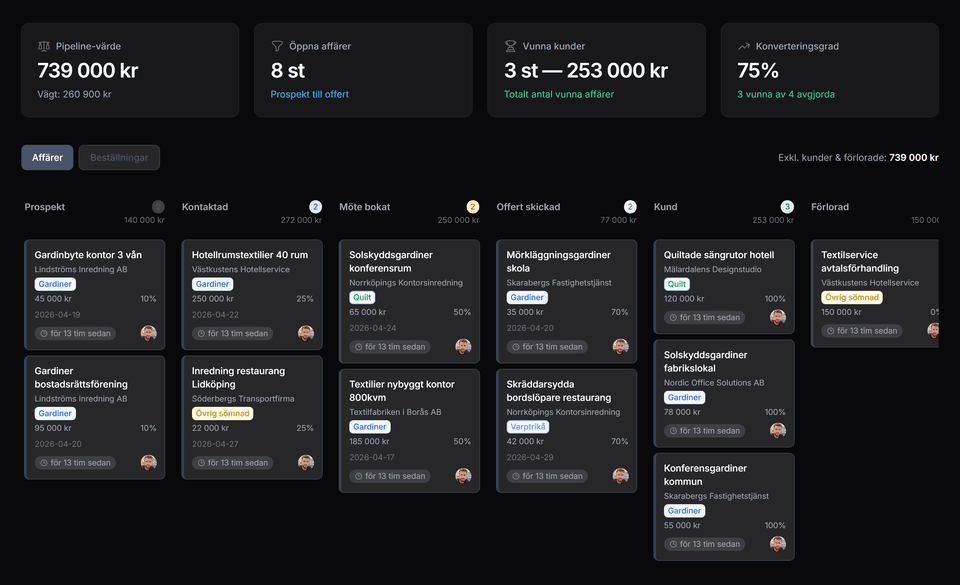This screenshot has width=960, height=585.
Task: Click the trend arrow icon on Konverteringsgrad card
Action: click(744, 45)
